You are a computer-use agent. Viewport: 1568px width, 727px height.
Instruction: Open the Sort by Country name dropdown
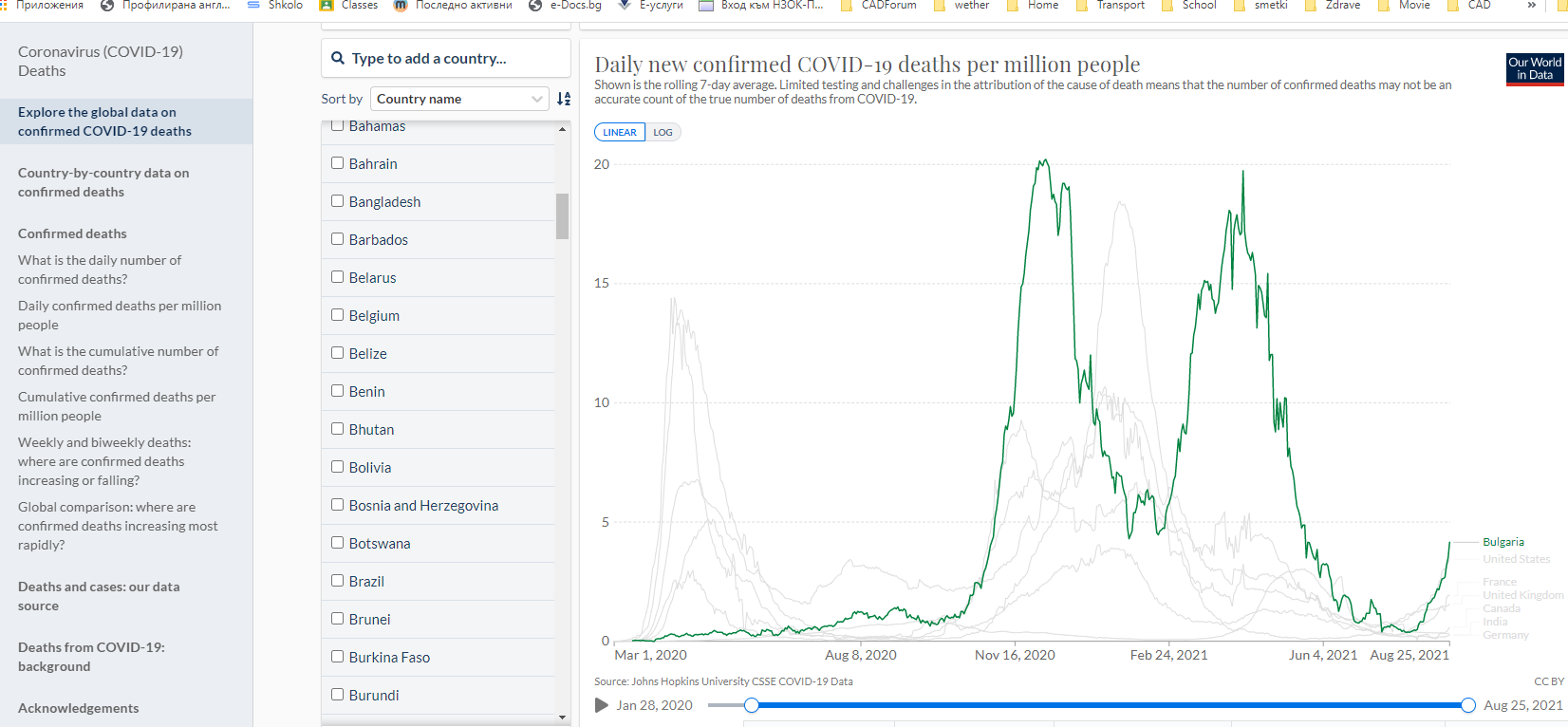tap(459, 99)
